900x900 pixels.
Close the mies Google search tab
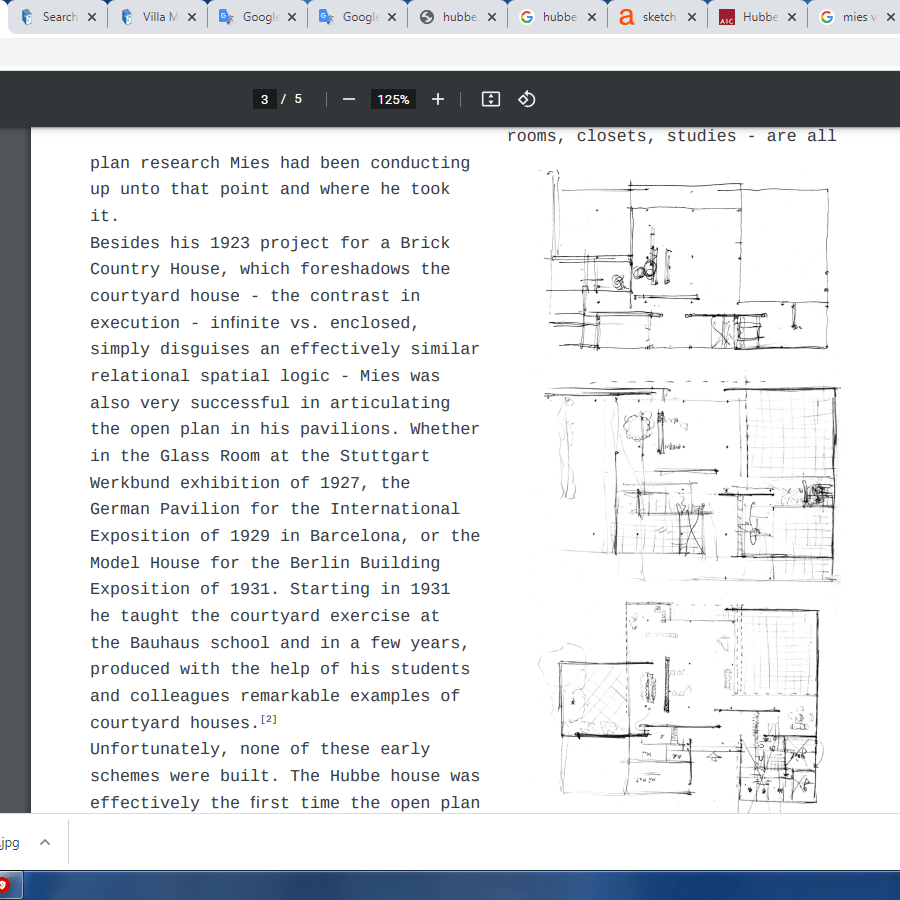(891, 17)
